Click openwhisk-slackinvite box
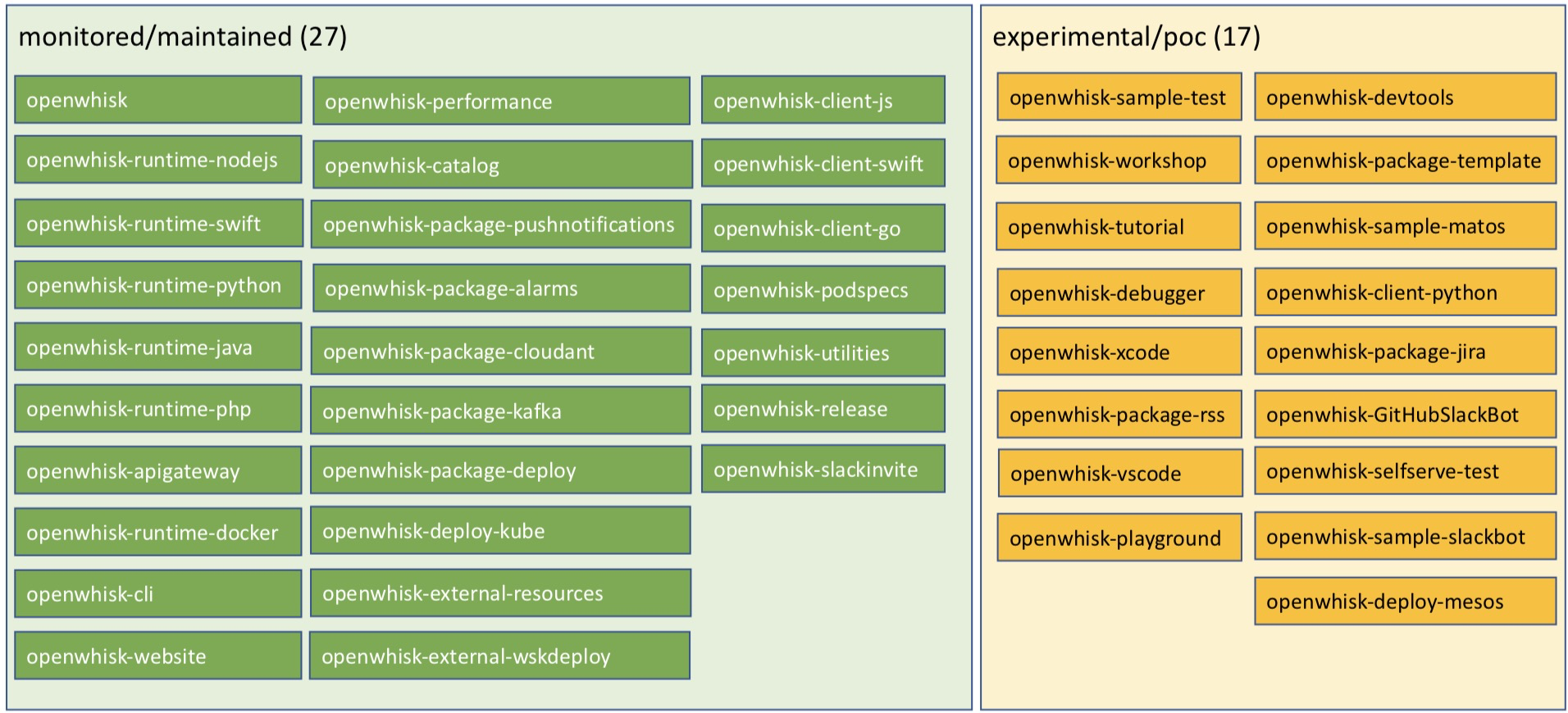 point(823,469)
